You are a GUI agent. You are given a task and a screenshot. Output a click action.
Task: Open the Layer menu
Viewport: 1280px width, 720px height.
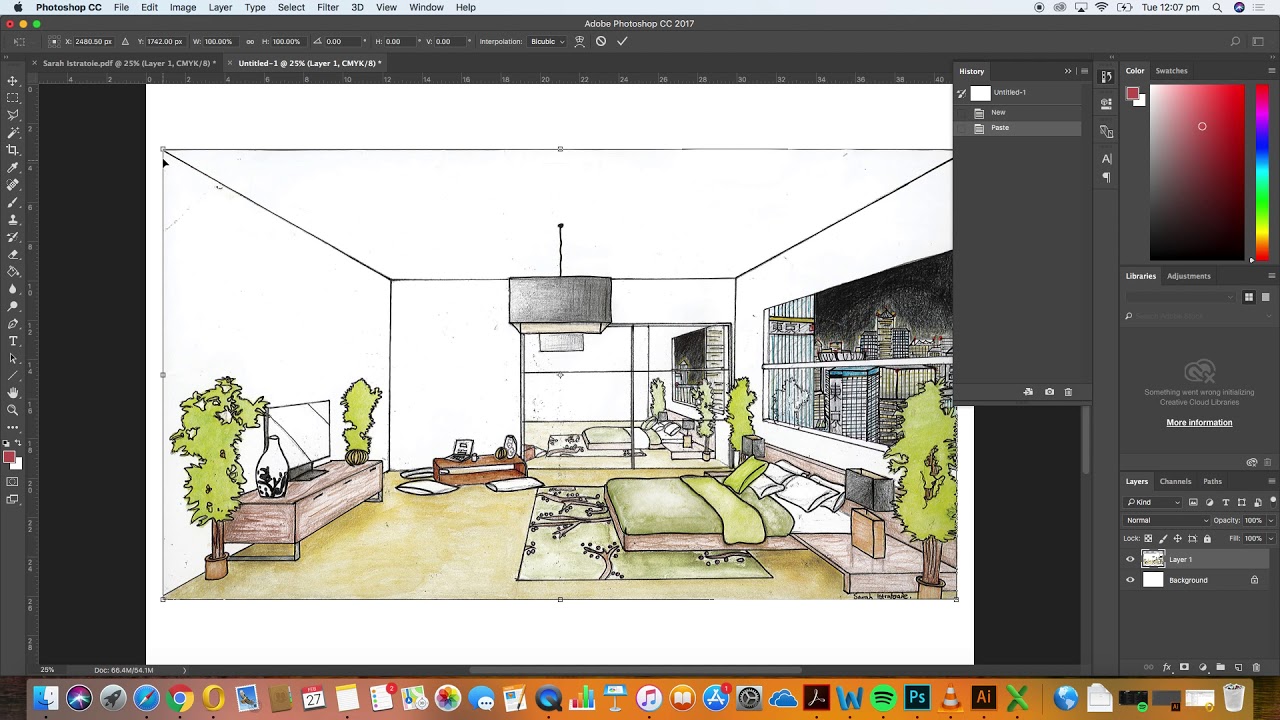click(x=220, y=7)
